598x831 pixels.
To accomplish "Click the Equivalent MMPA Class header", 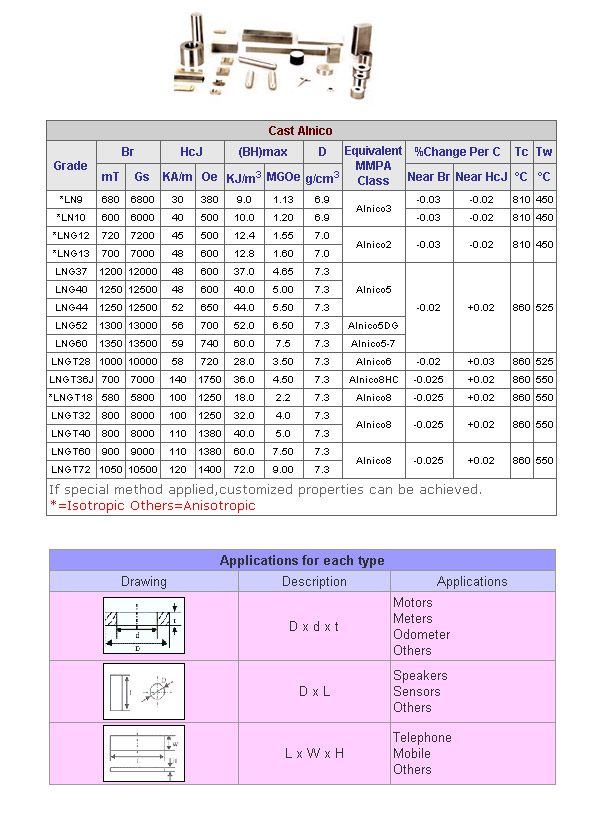I will point(373,165).
